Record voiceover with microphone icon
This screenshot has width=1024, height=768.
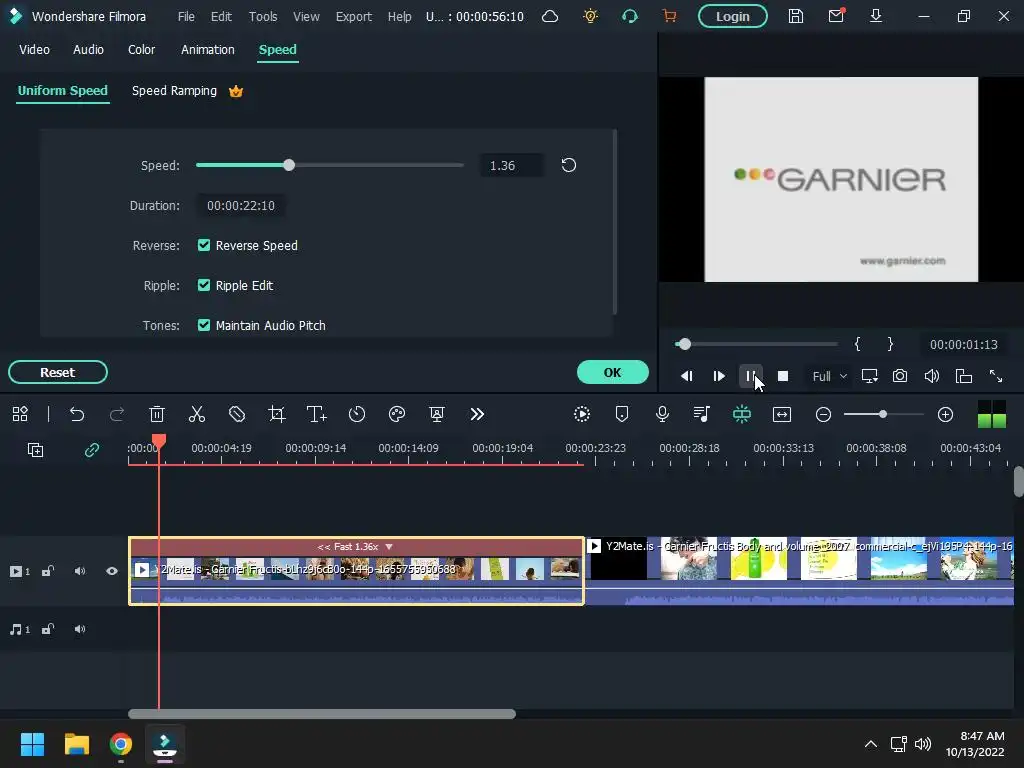tap(662, 414)
